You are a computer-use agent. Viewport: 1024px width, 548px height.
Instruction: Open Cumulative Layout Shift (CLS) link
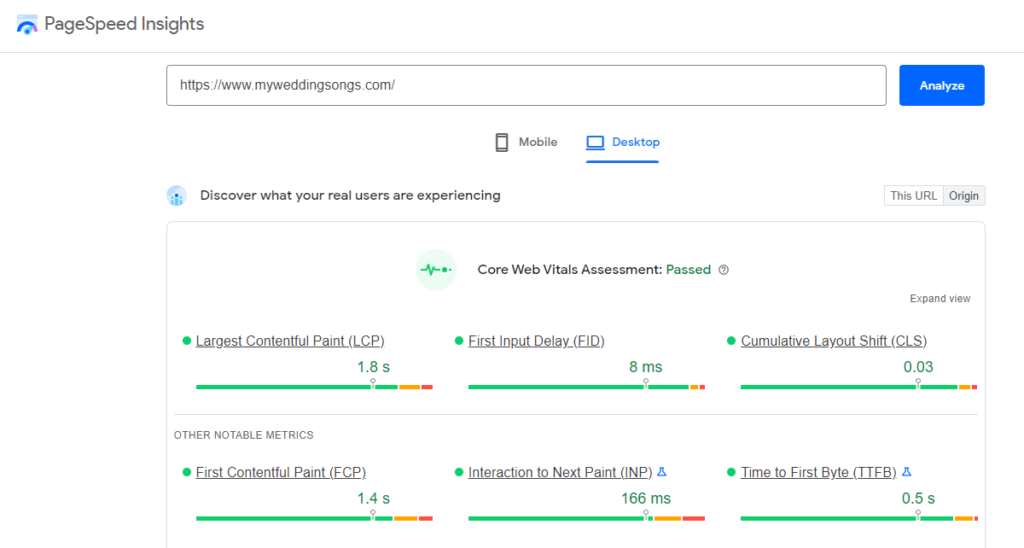(834, 341)
